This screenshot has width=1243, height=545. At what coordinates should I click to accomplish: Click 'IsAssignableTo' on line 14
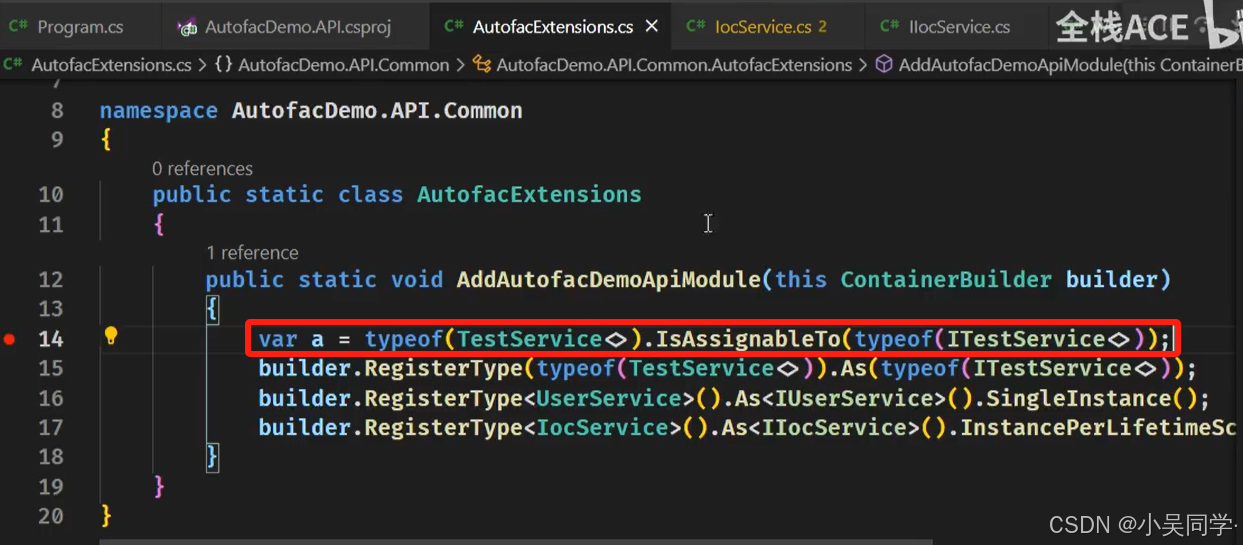click(x=748, y=339)
